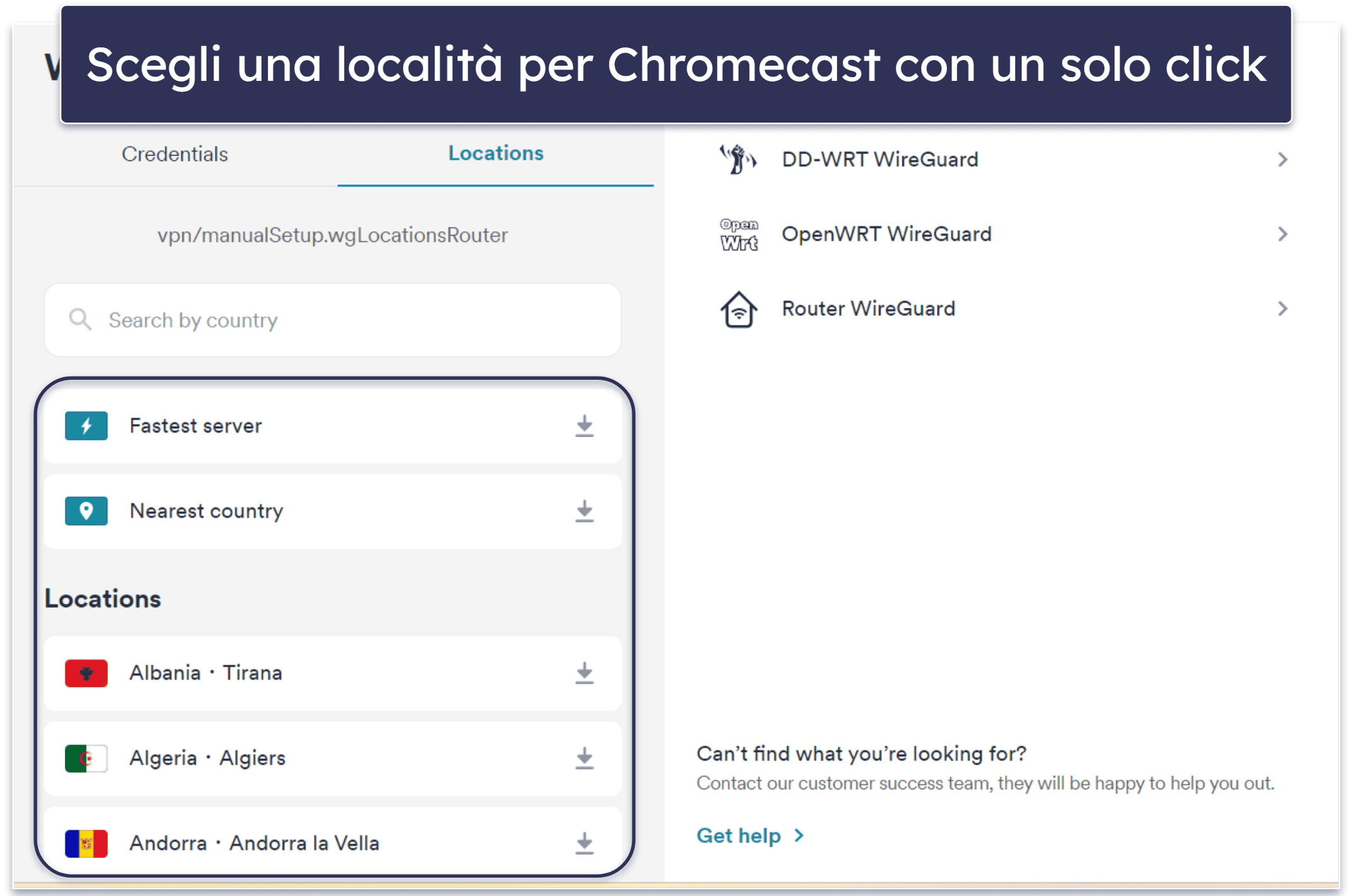This screenshot has width=1352, height=896.
Task: Click the Andorra flag icon
Action: (x=86, y=844)
